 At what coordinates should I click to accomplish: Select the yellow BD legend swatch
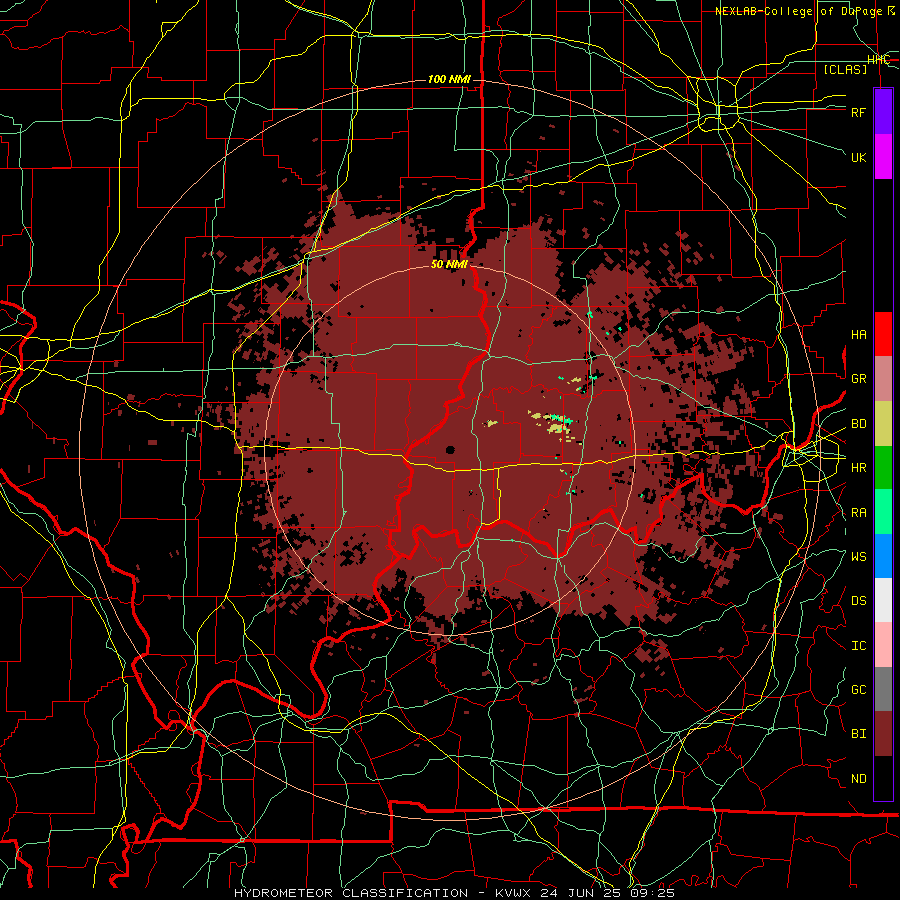(883, 424)
